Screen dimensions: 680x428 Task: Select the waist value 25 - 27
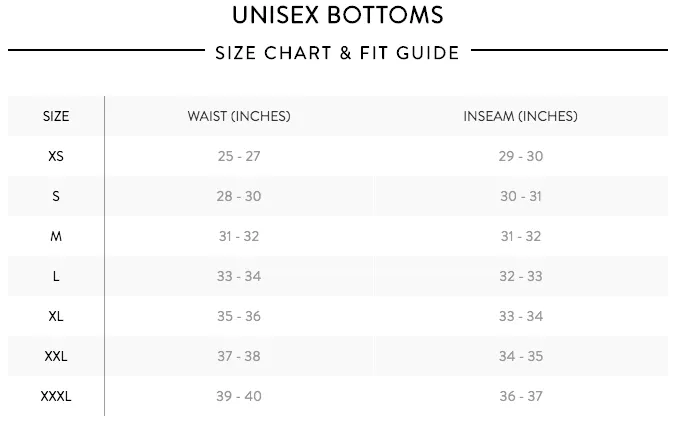pyautogui.click(x=239, y=156)
